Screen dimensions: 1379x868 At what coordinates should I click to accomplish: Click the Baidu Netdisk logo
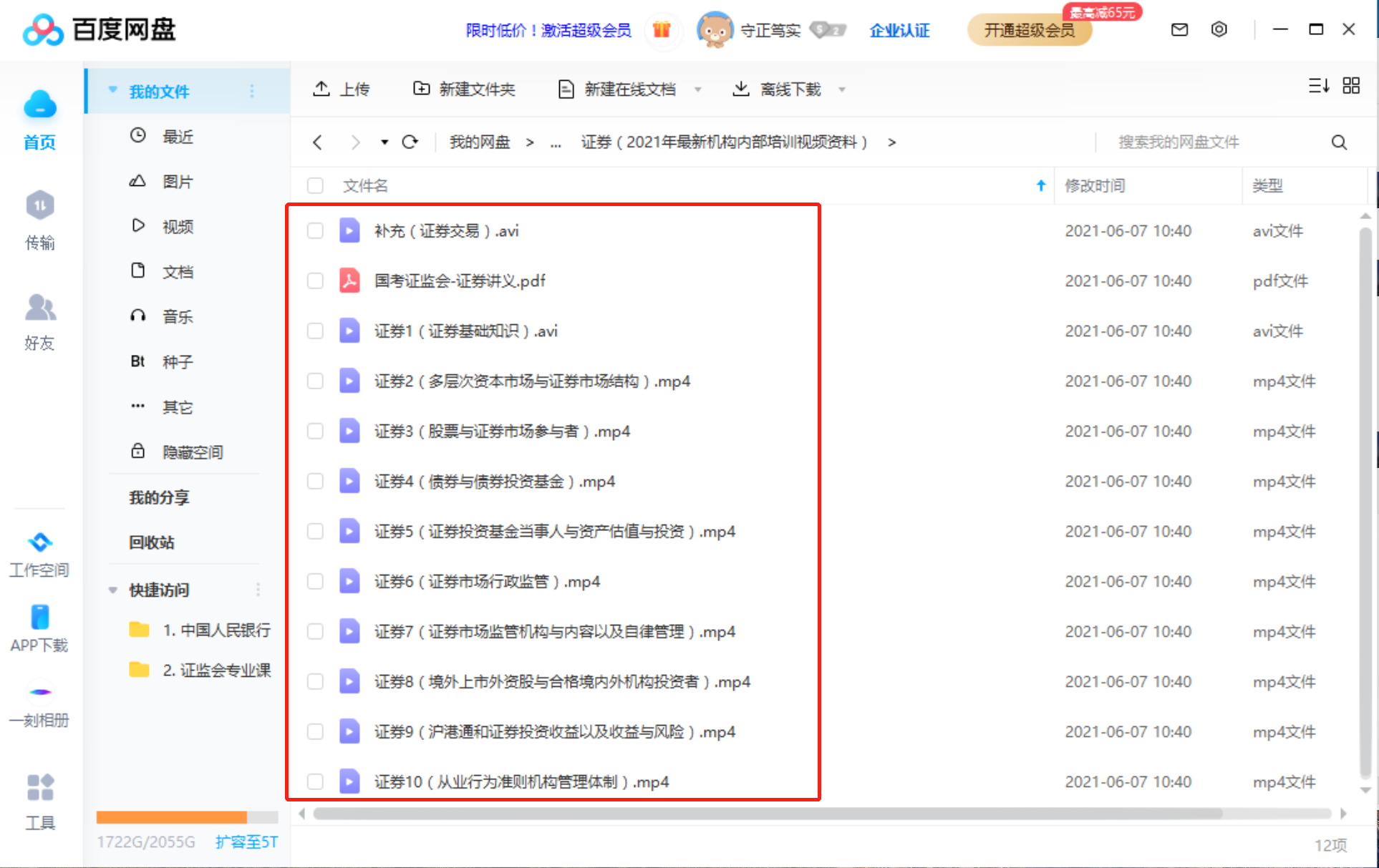tap(99, 29)
